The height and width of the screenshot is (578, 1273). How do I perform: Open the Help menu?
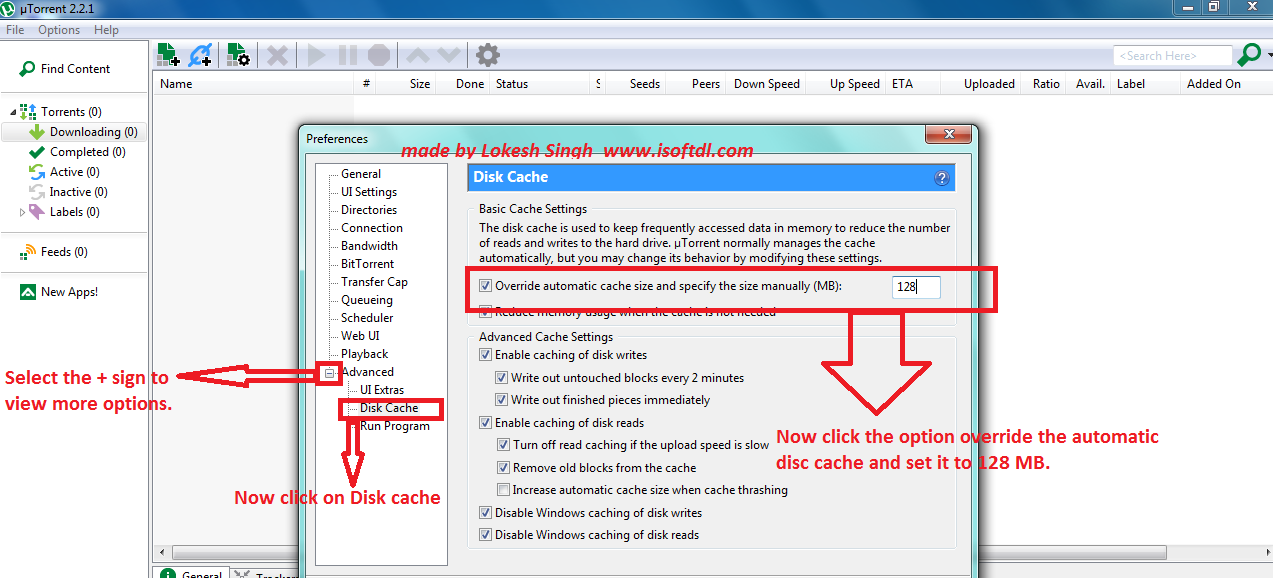106,30
